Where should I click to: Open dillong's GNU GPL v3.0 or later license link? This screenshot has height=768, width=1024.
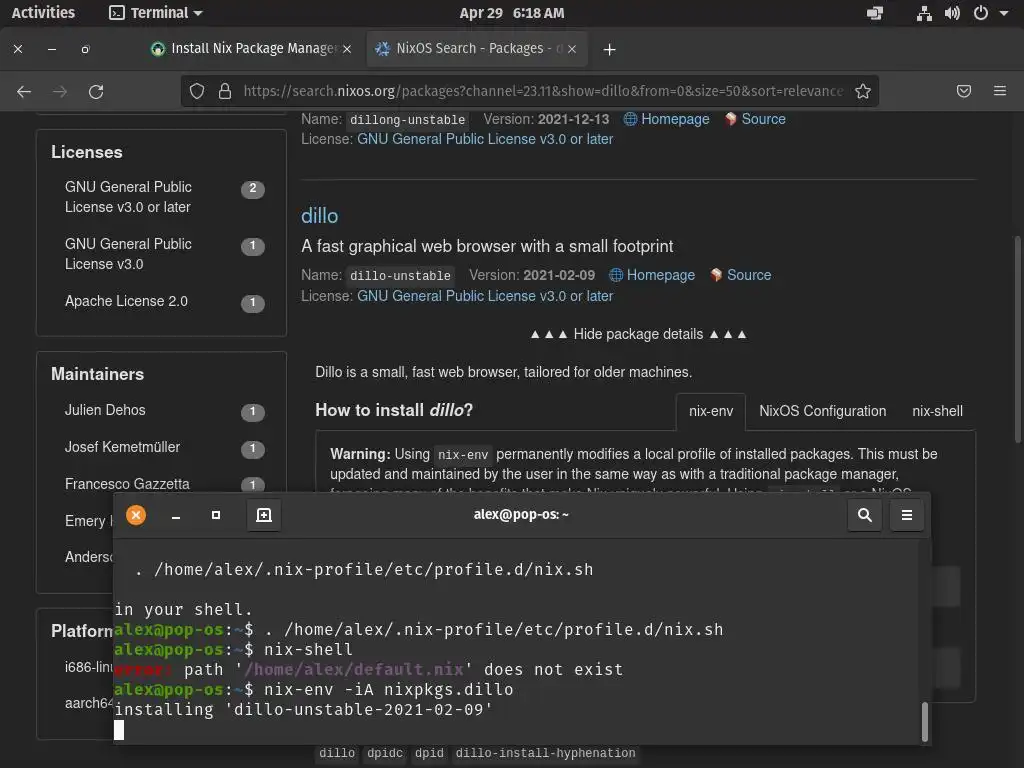click(x=485, y=139)
